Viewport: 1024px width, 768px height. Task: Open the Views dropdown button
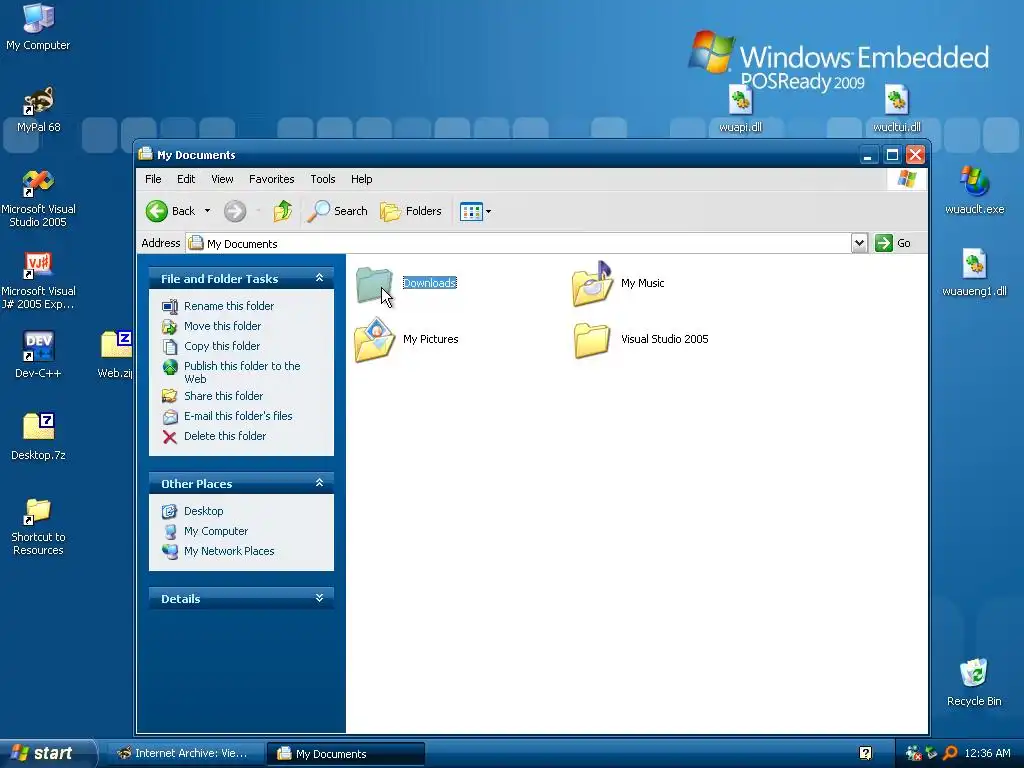pyautogui.click(x=475, y=211)
